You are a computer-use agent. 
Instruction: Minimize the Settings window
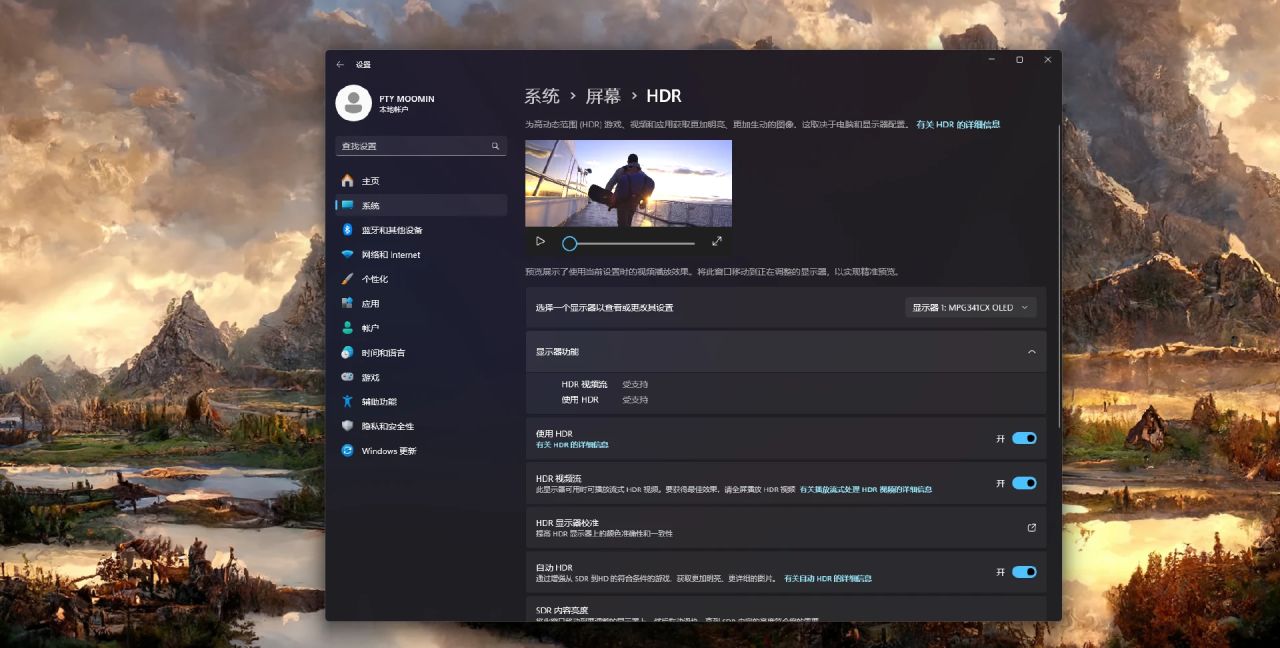coord(991,60)
